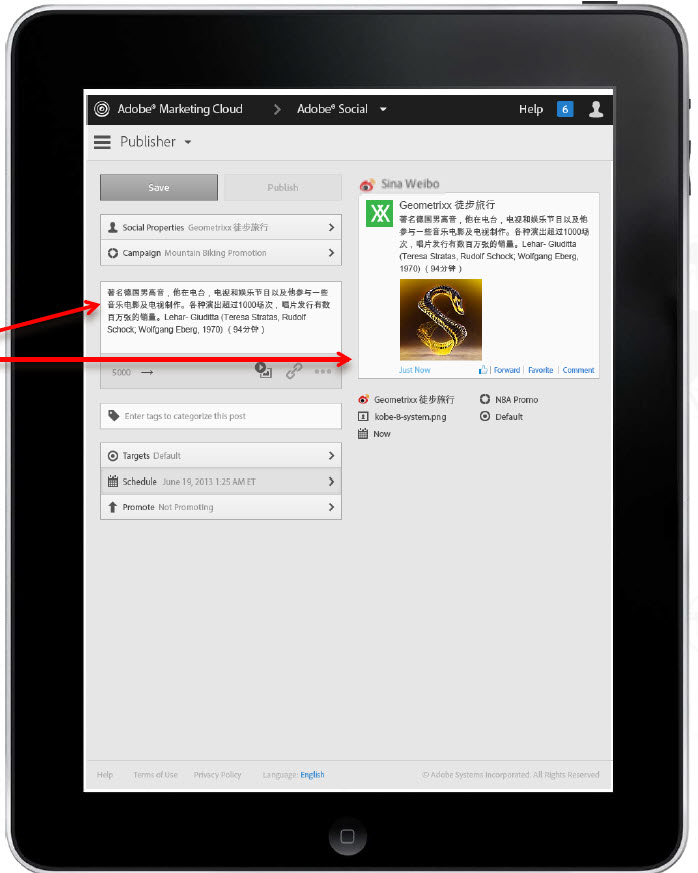Screen dimensions: 698x873
Task: Expand the Schedule June 19, 2013 row
Action: coord(221,481)
